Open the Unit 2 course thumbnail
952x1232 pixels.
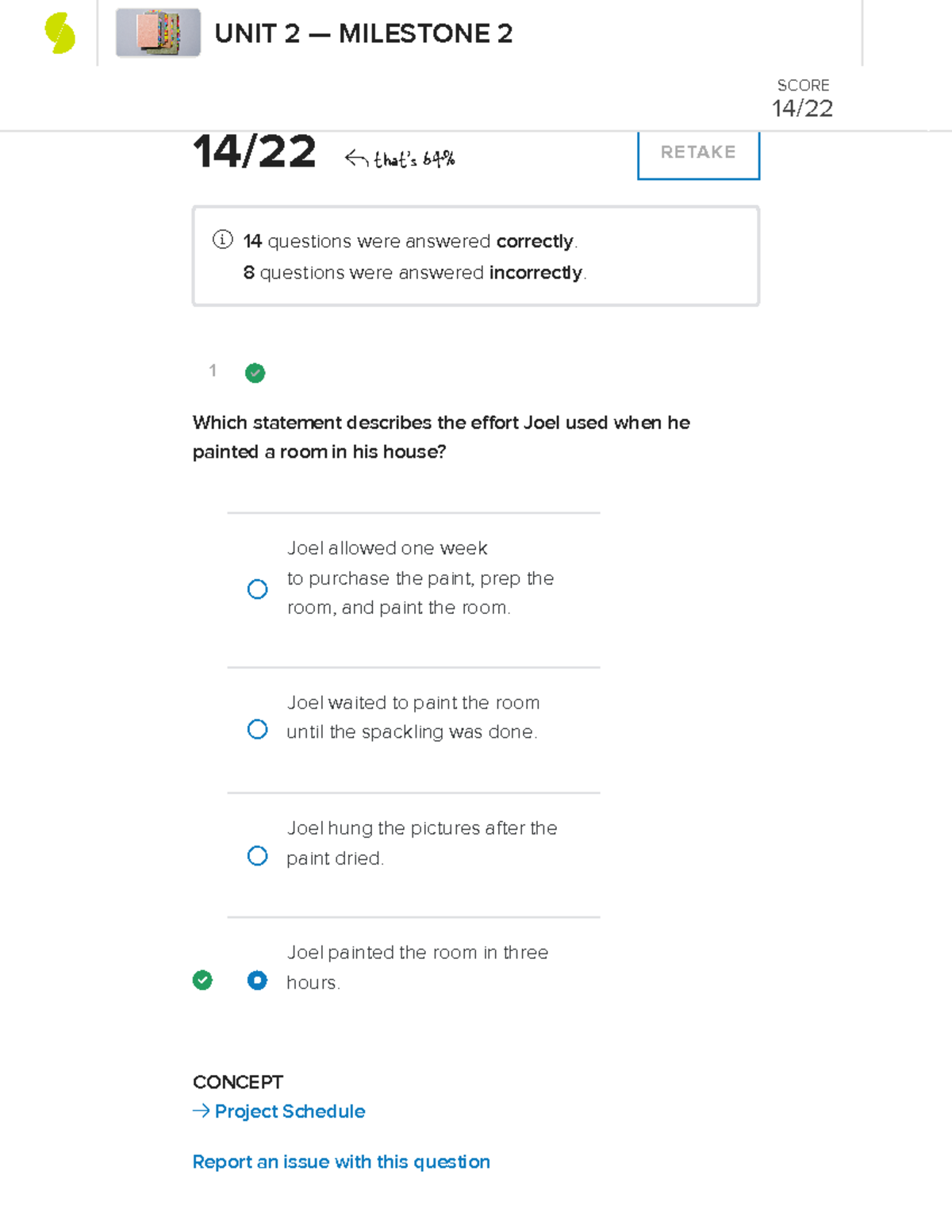click(157, 33)
